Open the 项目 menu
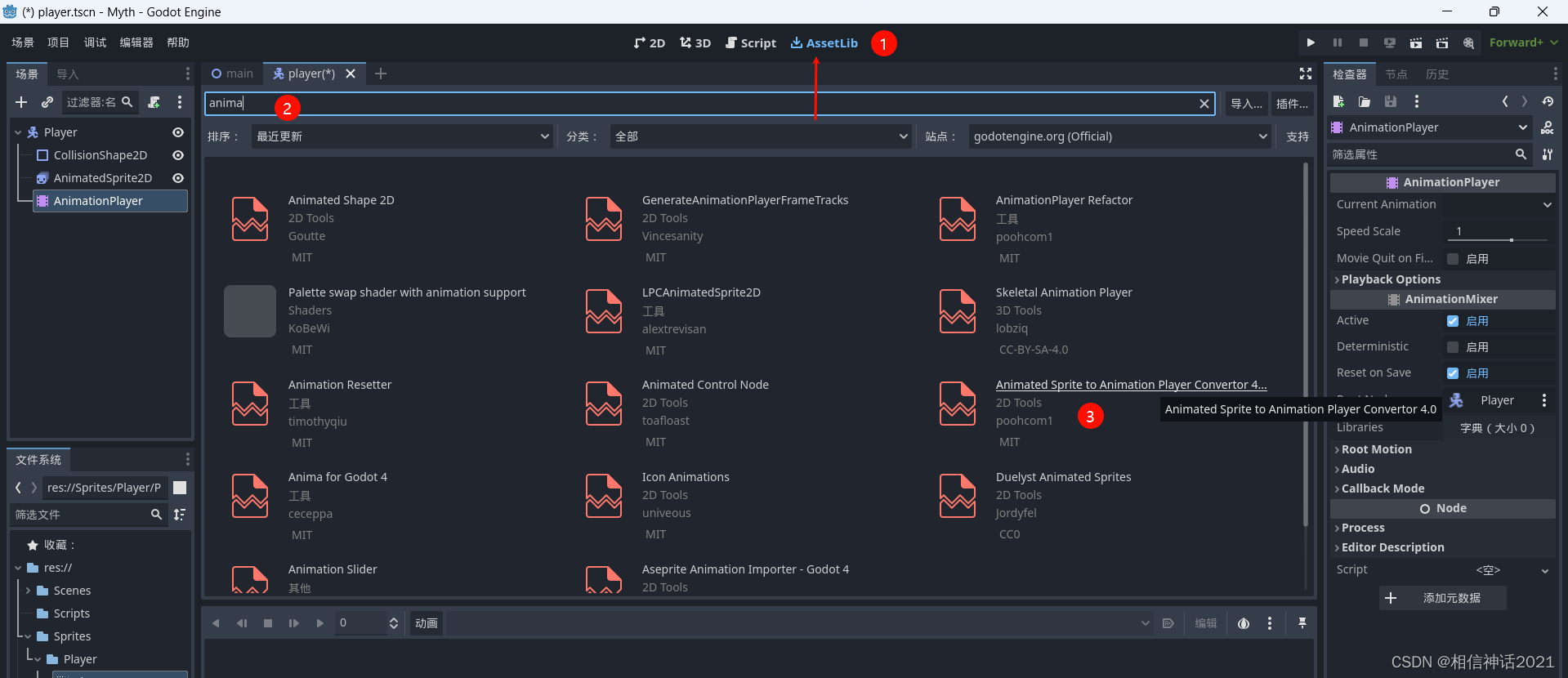This screenshot has height=678, width=1568. pos(58,42)
